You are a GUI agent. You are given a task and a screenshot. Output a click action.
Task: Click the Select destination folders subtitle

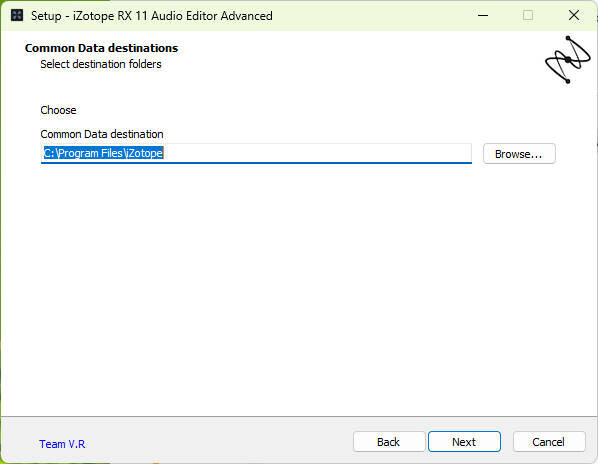tap(101, 64)
